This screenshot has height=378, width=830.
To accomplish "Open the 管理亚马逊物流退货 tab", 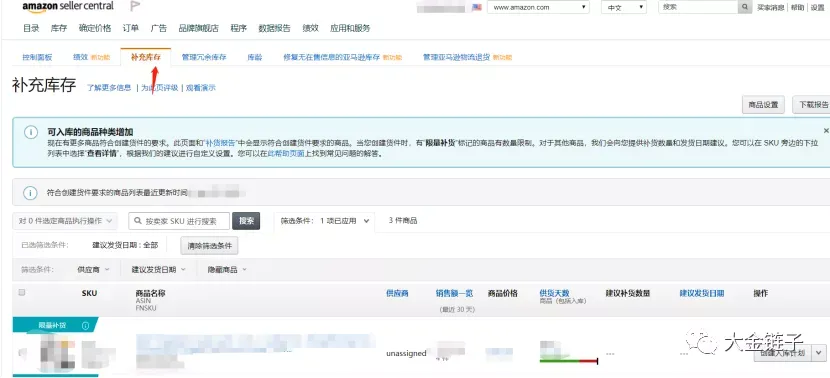I will pos(467,57).
